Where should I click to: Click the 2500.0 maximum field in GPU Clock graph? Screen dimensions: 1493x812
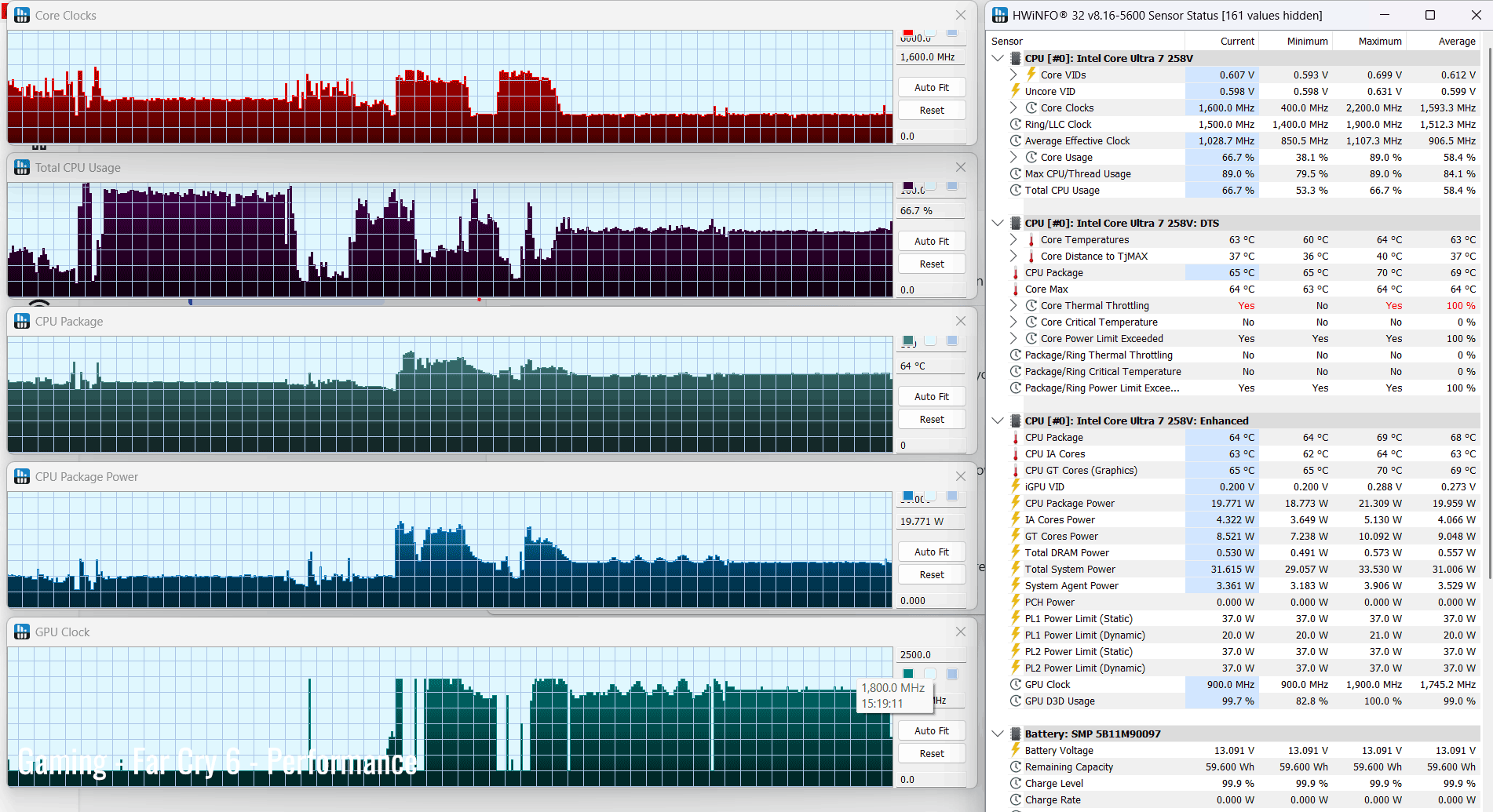[x=931, y=654]
